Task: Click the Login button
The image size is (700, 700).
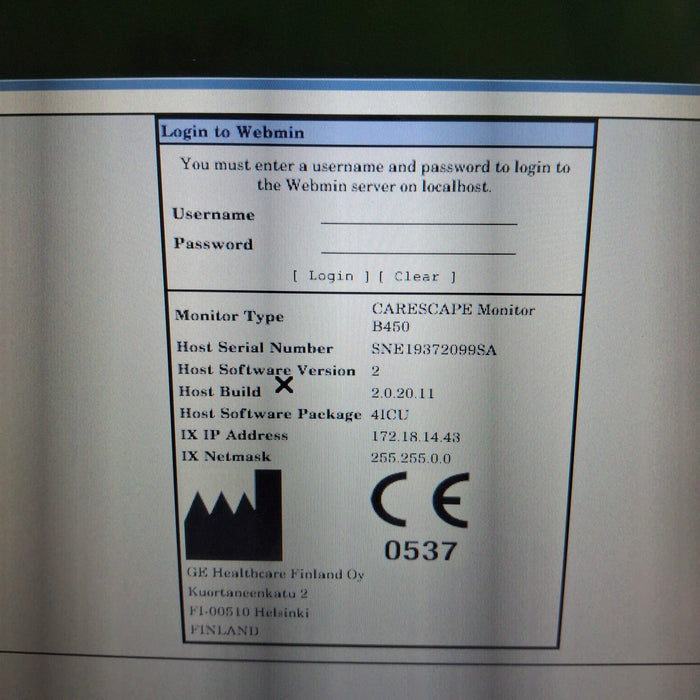Action: (331, 276)
